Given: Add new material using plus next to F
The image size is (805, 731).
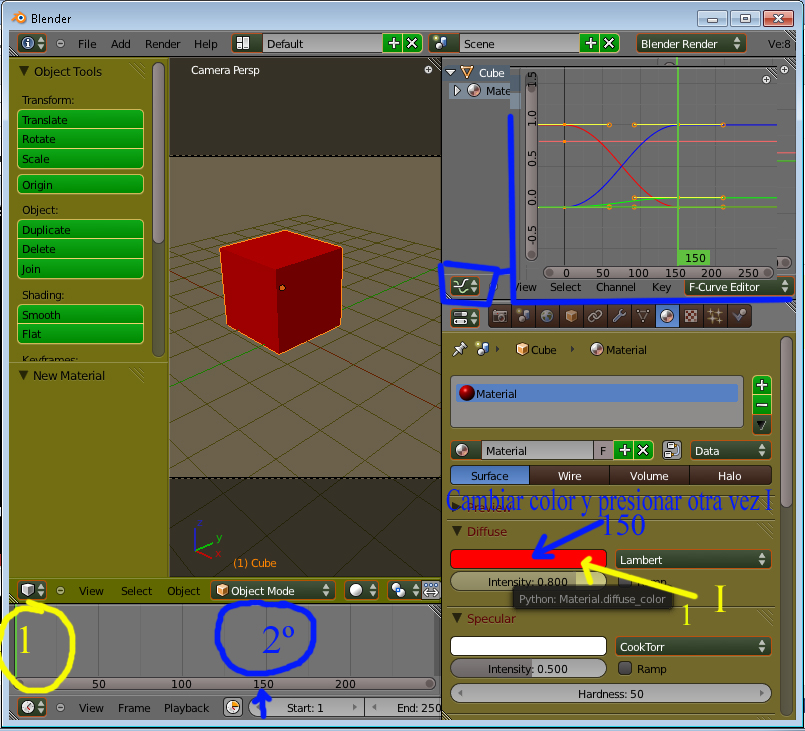Looking at the screenshot, I should 624,450.
